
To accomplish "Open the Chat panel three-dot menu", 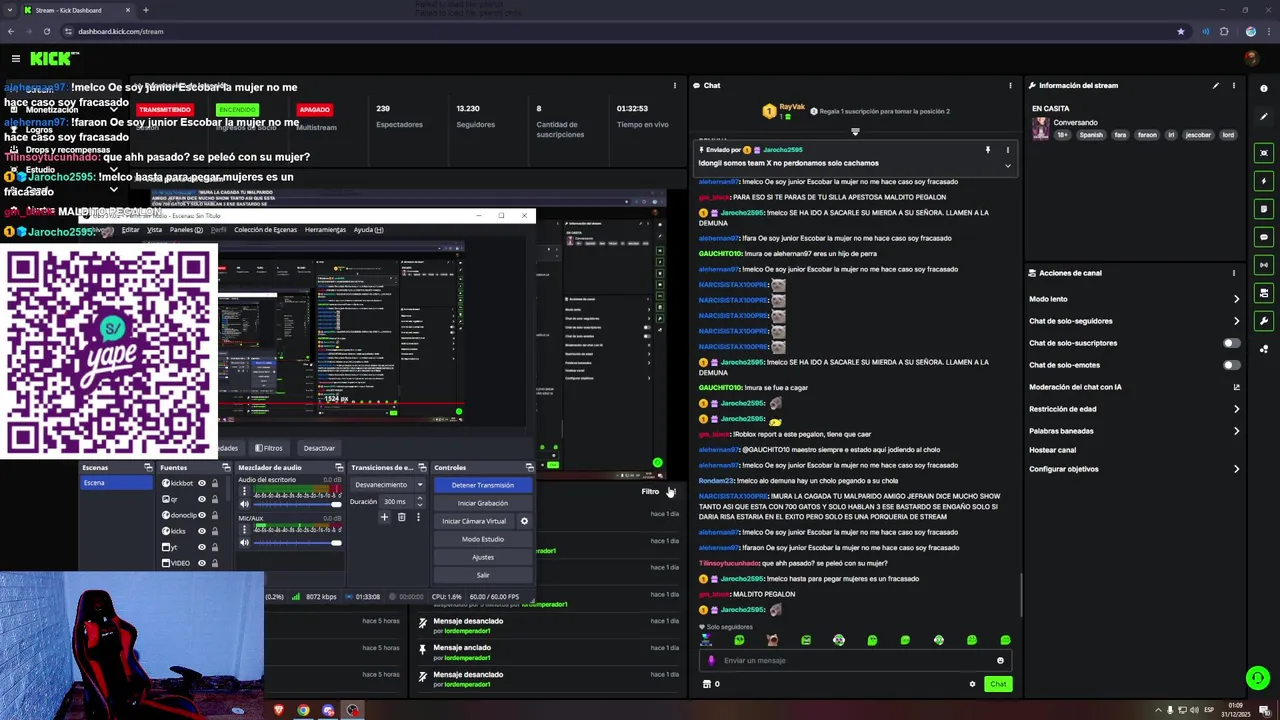I will pyautogui.click(x=1010, y=86).
